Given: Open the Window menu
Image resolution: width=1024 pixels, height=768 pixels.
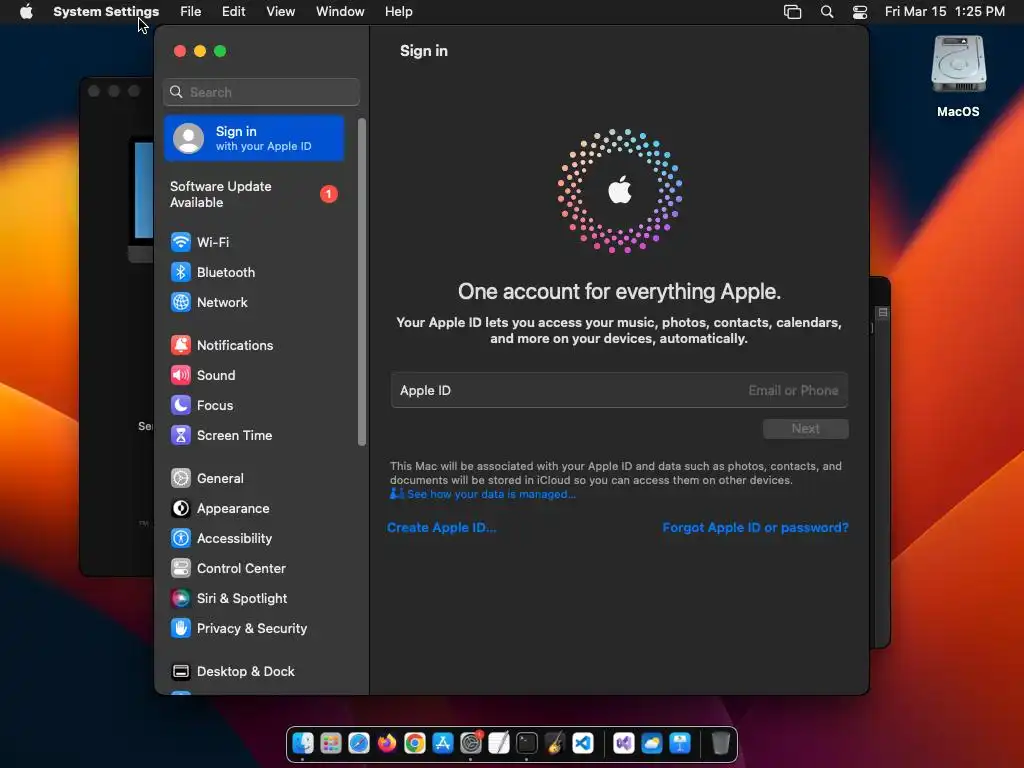Looking at the screenshot, I should 340,12.
